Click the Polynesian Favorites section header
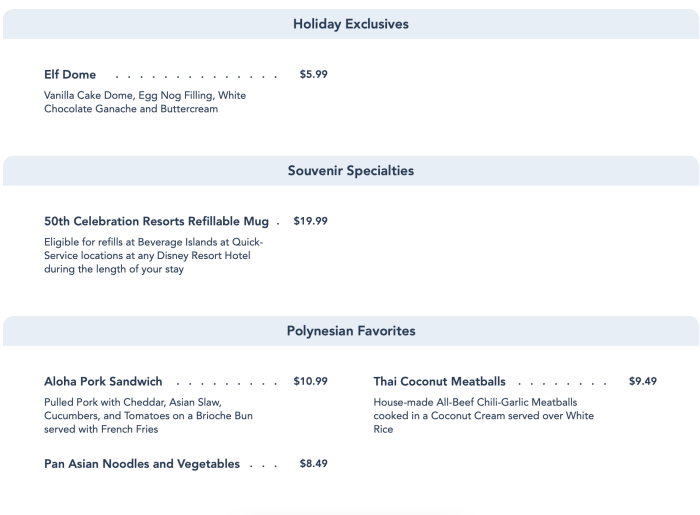 (350, 331)
